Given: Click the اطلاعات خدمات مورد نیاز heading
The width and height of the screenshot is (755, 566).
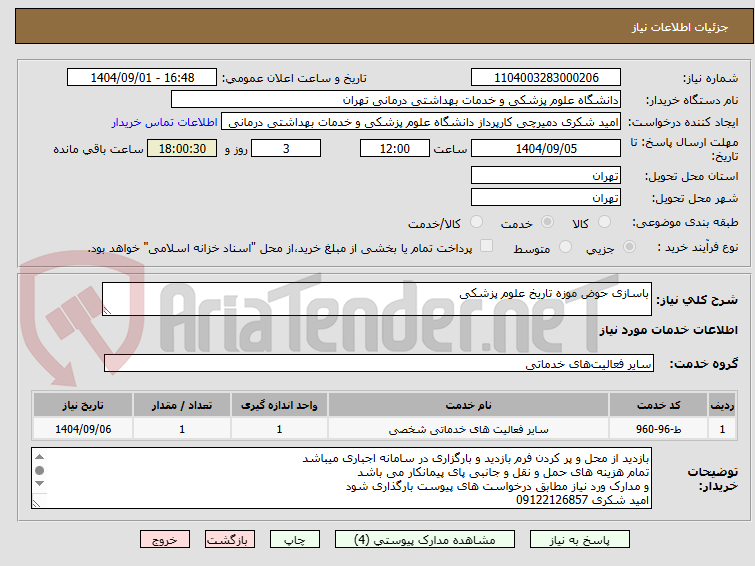Looking at the screenshot, I should pos(668,330).
